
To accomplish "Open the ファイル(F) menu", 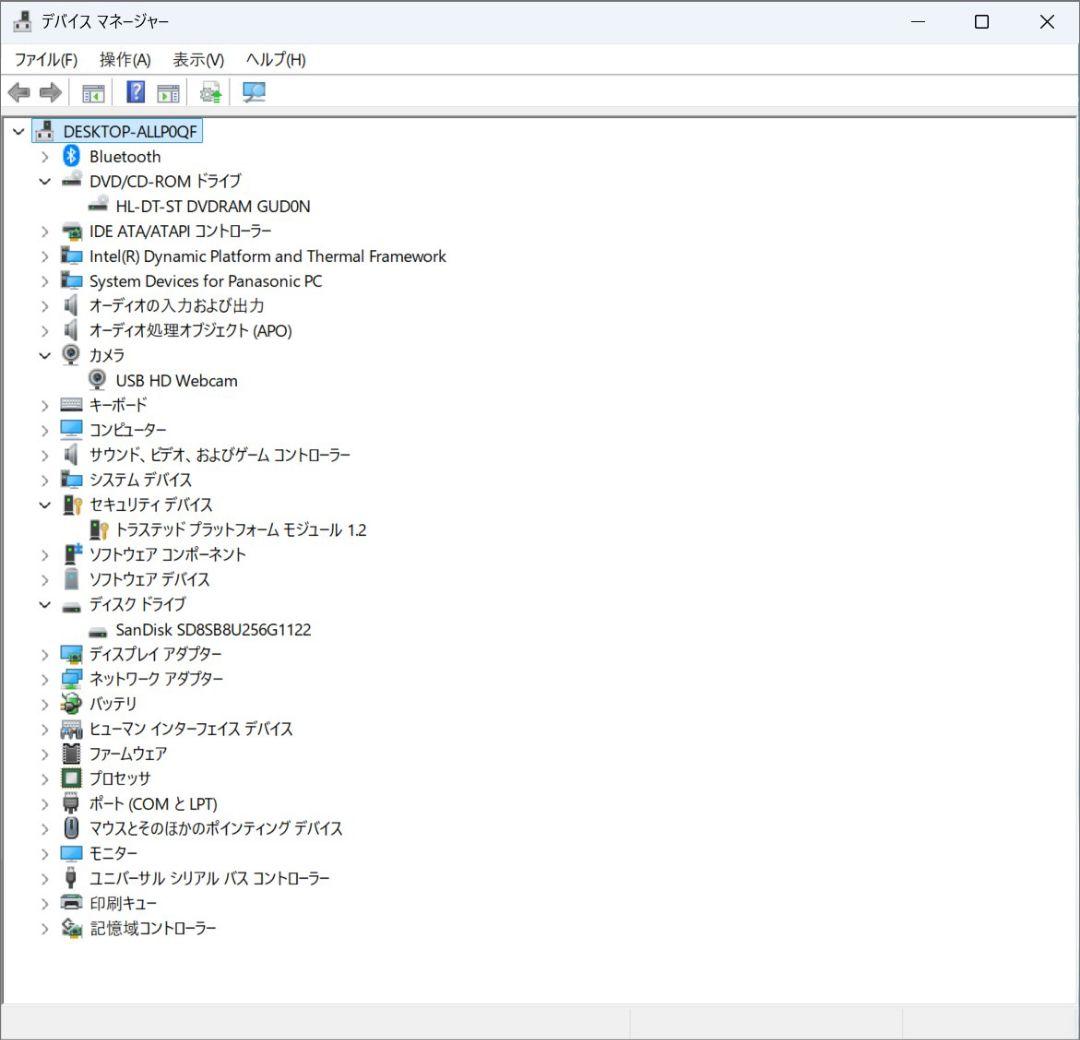I will [x=46, y=60].
